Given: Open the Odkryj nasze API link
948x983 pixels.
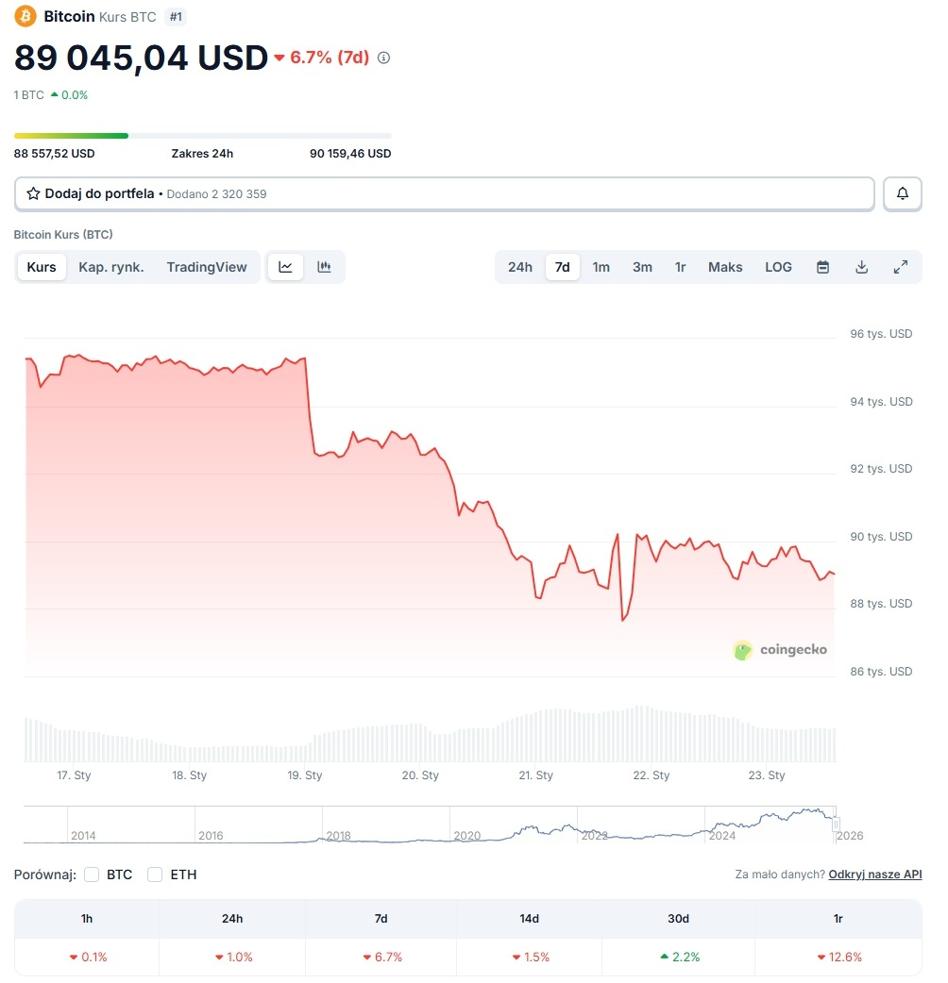Looking at the screenshot, I should coord(875,875).
